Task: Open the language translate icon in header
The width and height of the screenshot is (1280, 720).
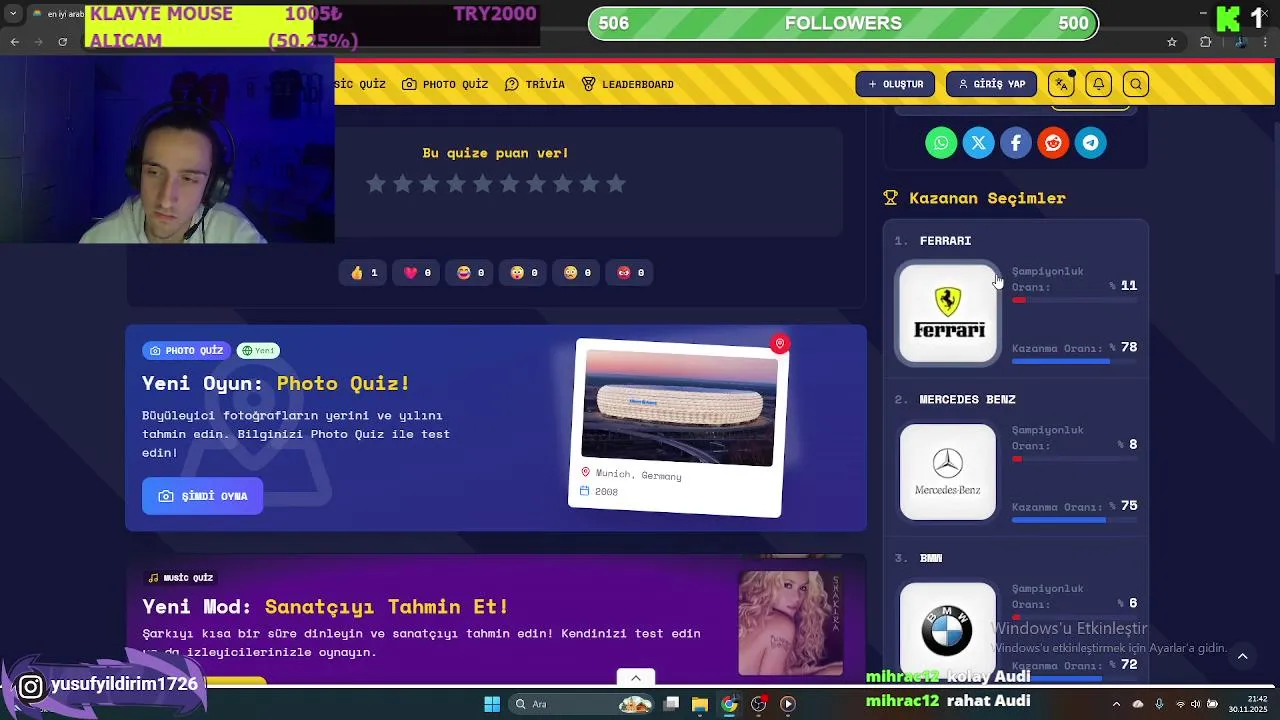Action: pos(1061,84)
